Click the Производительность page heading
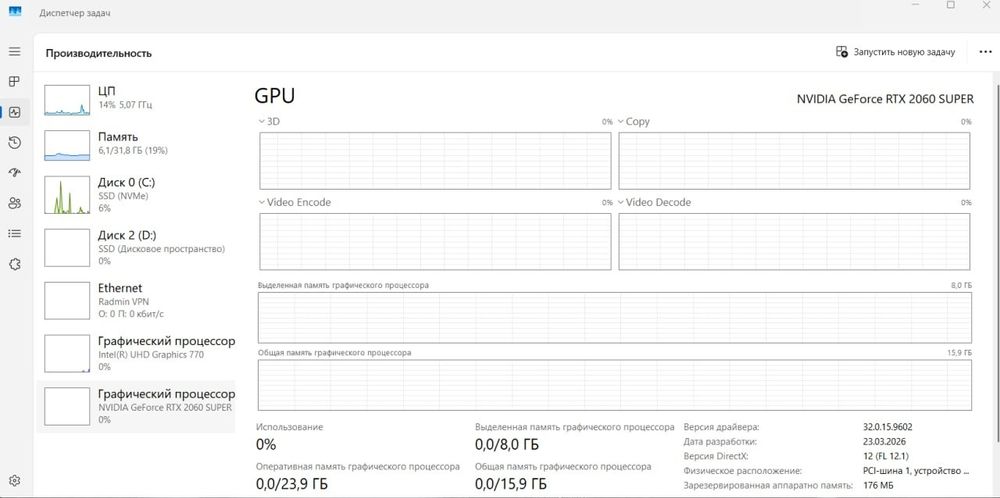Image resolution: width=1000 pixels, height=498 pixels. (98, 53)
